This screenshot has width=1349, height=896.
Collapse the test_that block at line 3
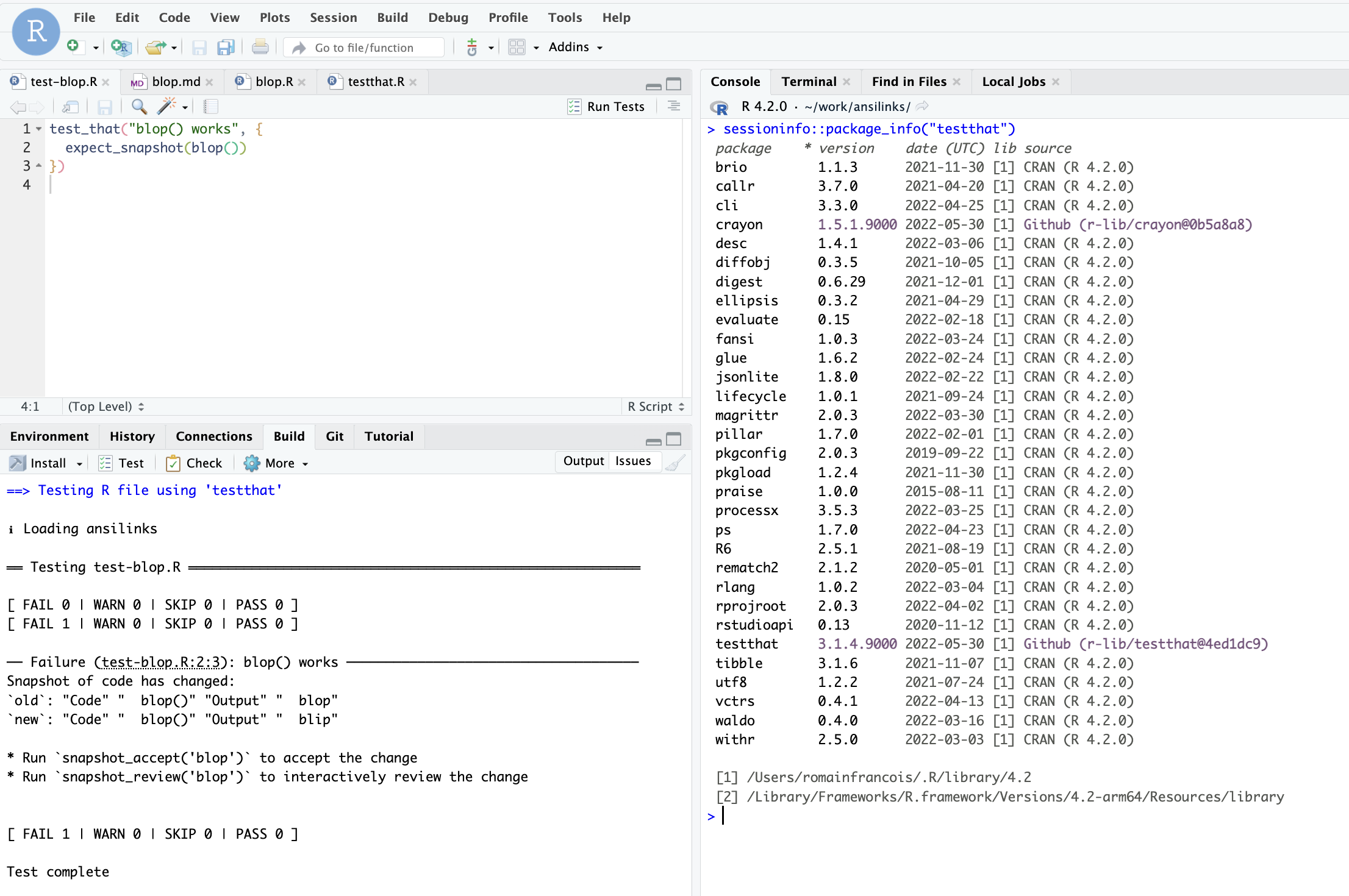(x=39, y=165)
